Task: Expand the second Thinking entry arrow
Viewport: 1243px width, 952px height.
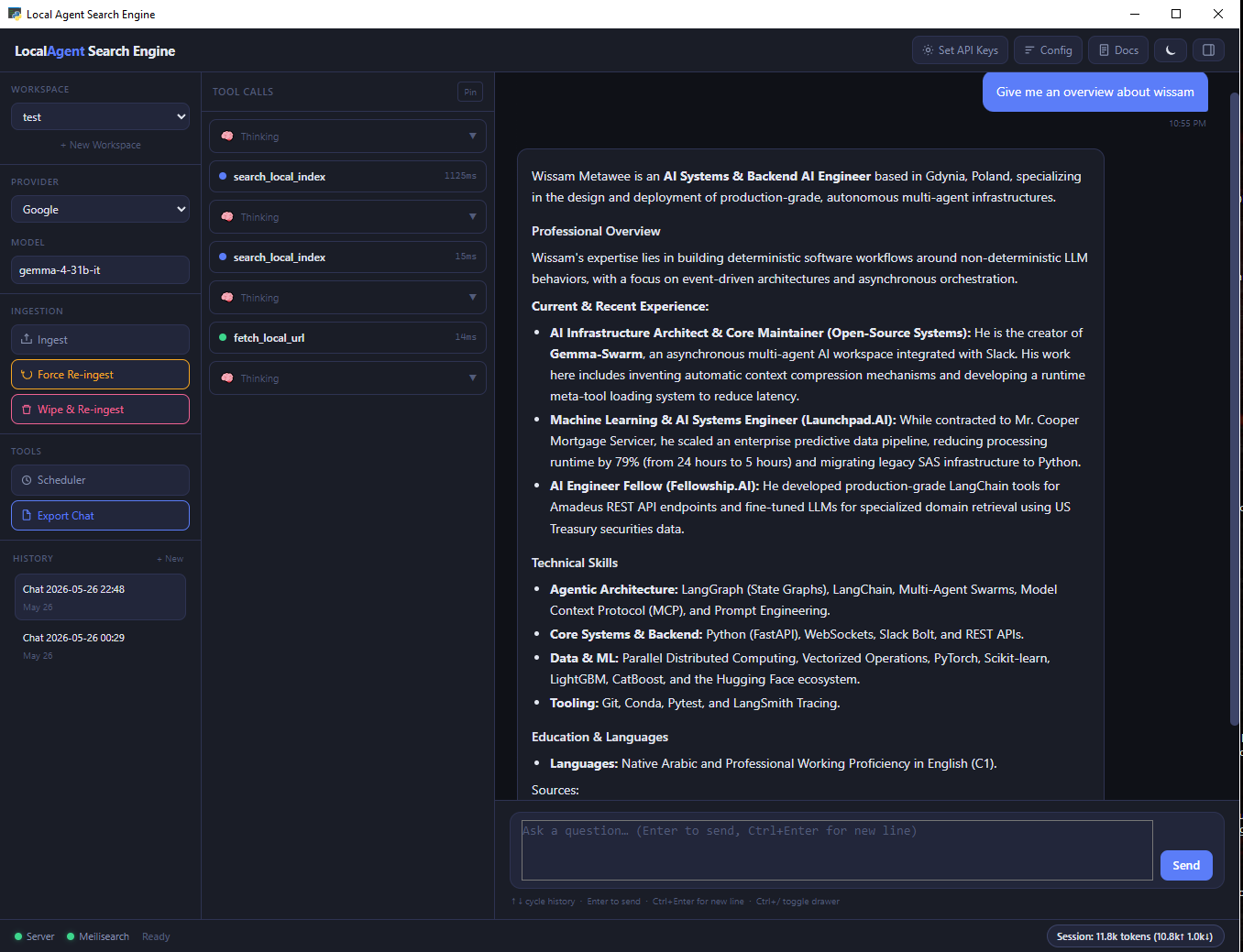Action: coord(473,216)
